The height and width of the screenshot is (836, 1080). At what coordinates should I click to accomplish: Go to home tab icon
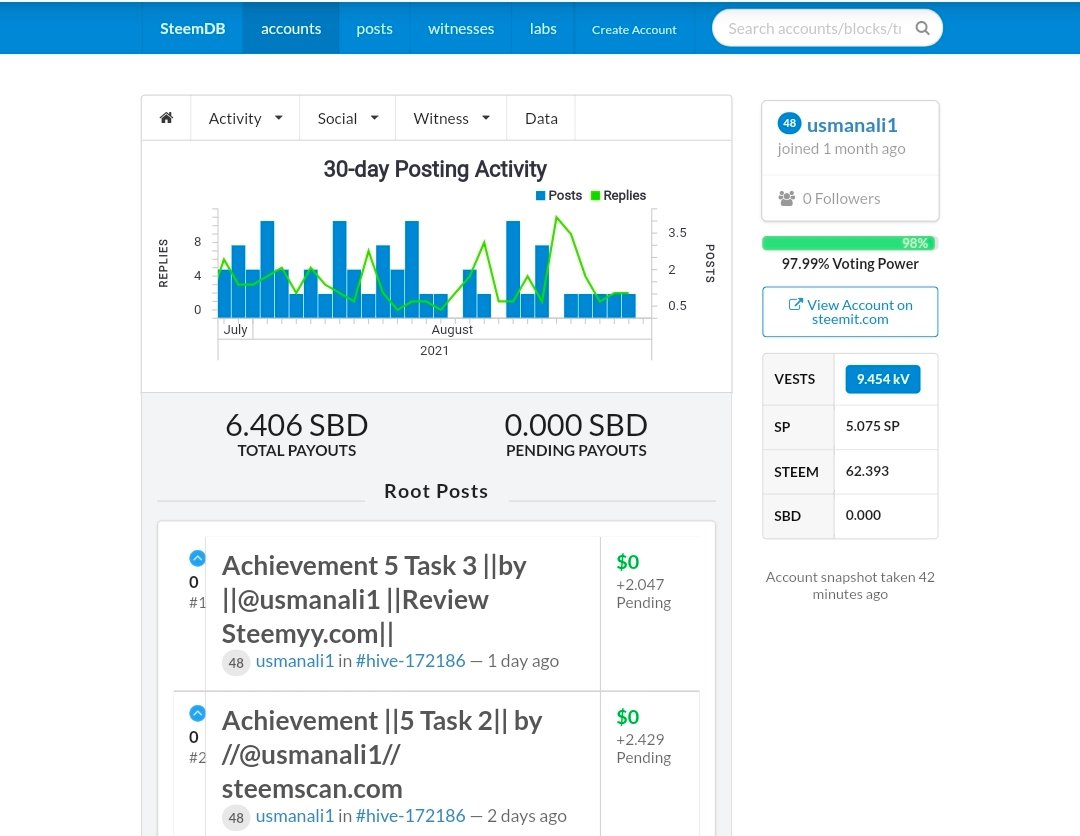[166, 118]
